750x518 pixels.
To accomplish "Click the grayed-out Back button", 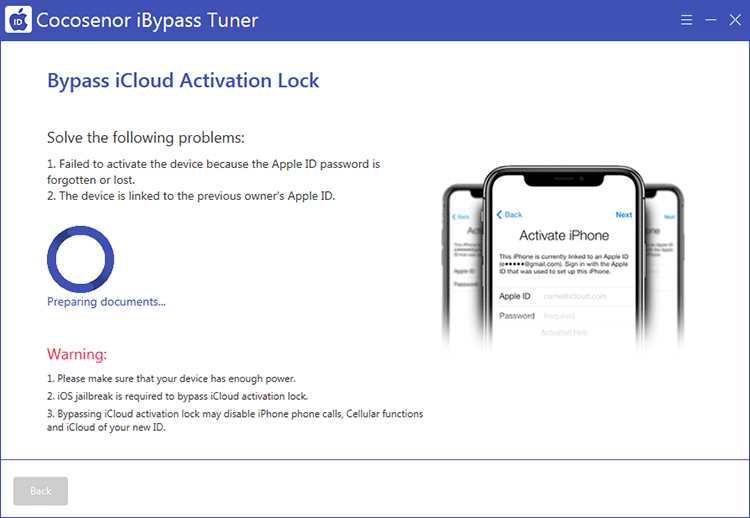I will click(41, 491).
